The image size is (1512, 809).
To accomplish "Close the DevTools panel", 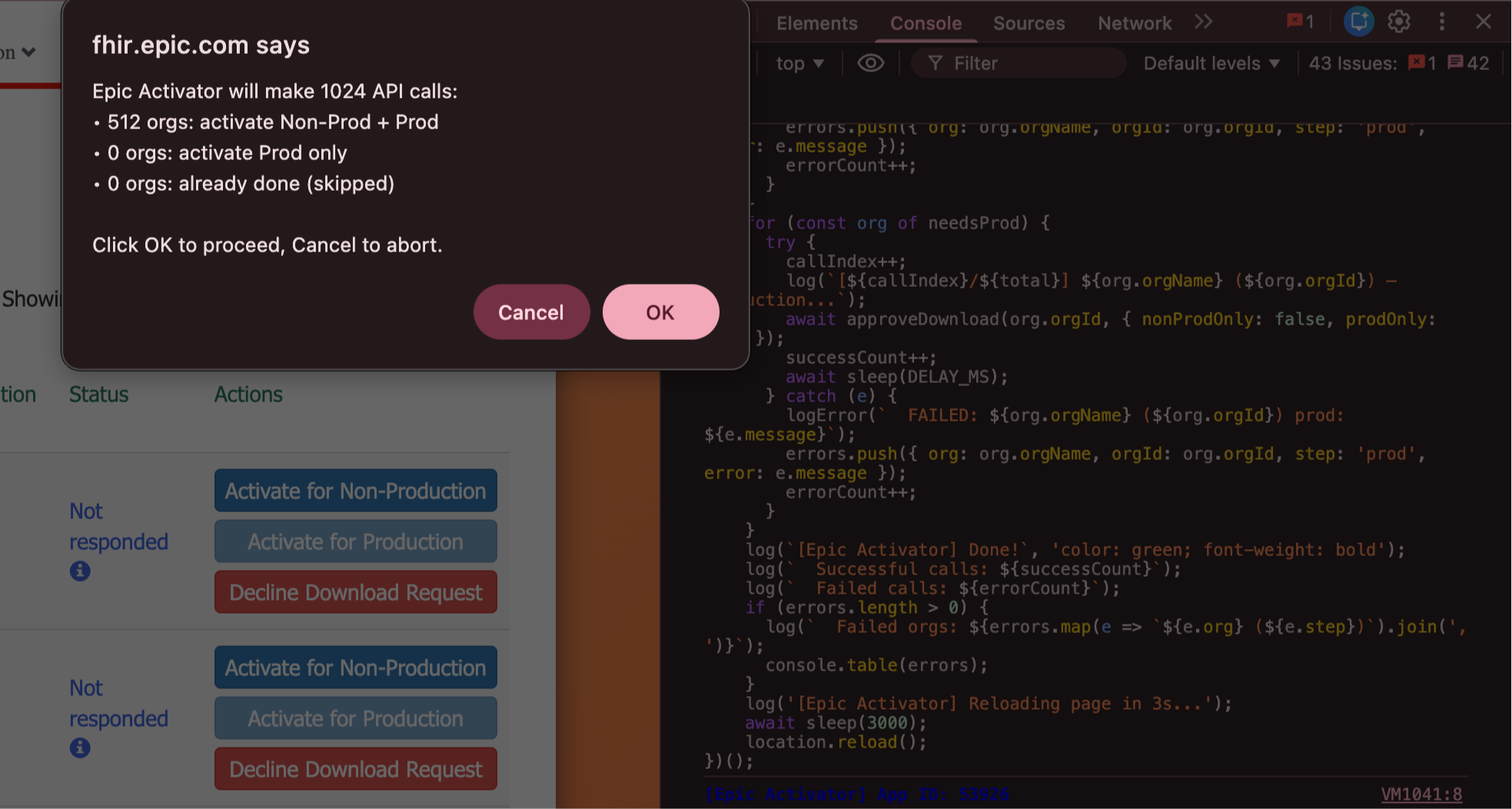I will tap(1484, 22).
